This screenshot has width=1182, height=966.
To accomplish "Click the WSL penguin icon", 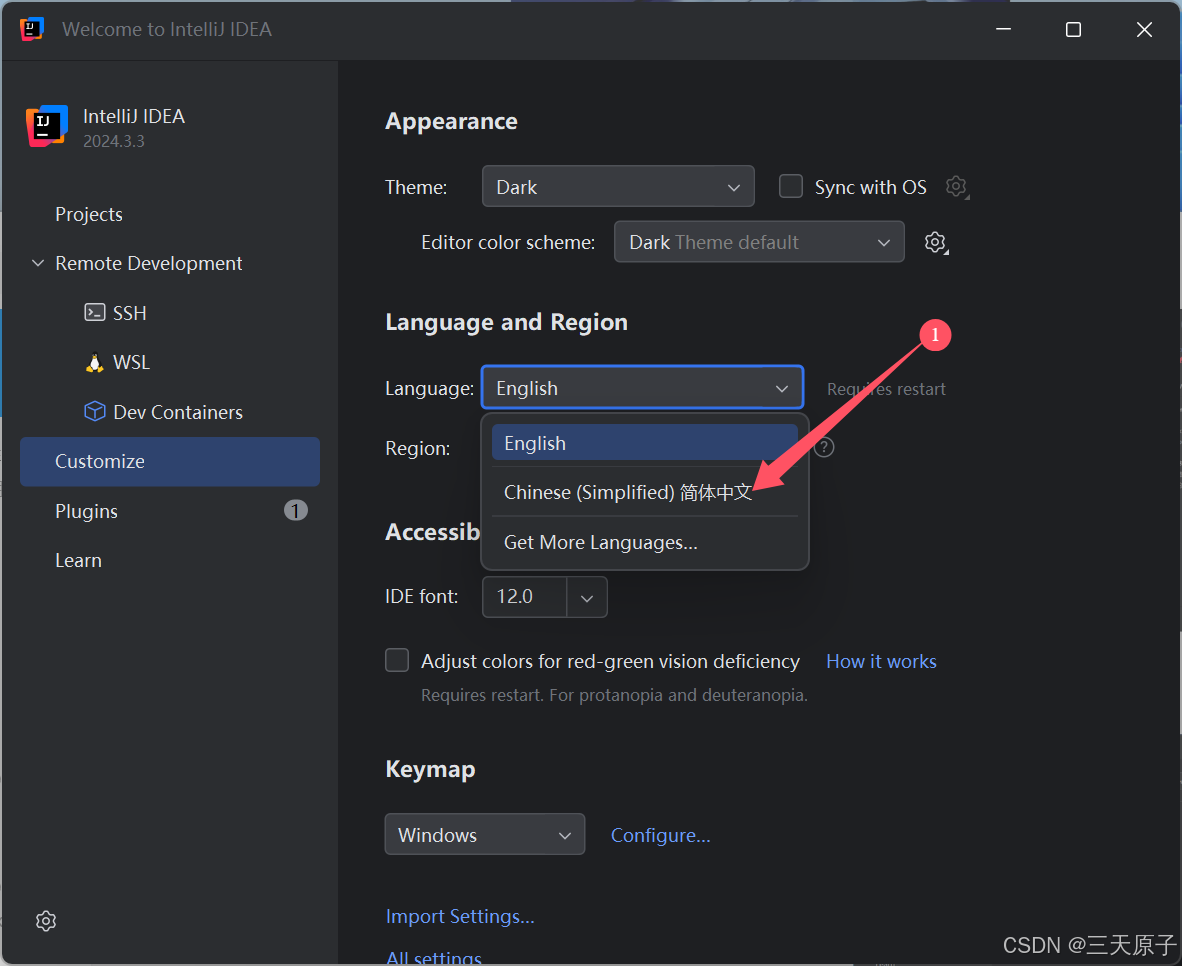I will tap(94, 363).
